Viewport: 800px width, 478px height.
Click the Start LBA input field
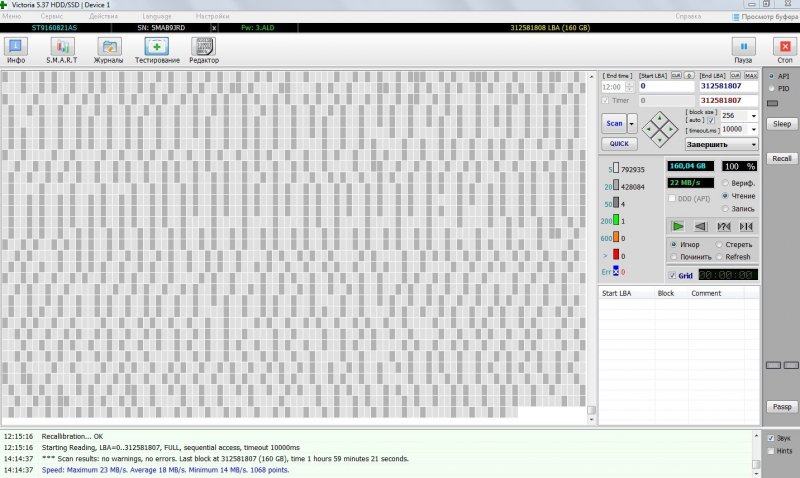pos(666,87)
